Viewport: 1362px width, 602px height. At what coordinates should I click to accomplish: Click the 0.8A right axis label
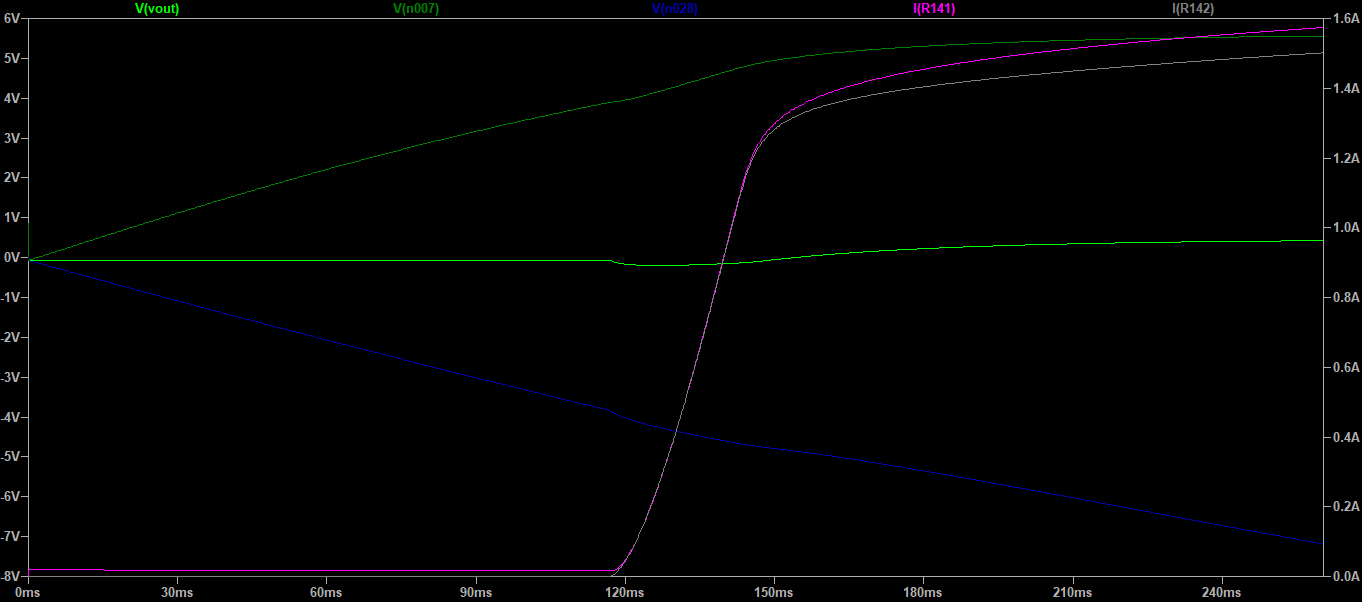[x=1346, y=298]
